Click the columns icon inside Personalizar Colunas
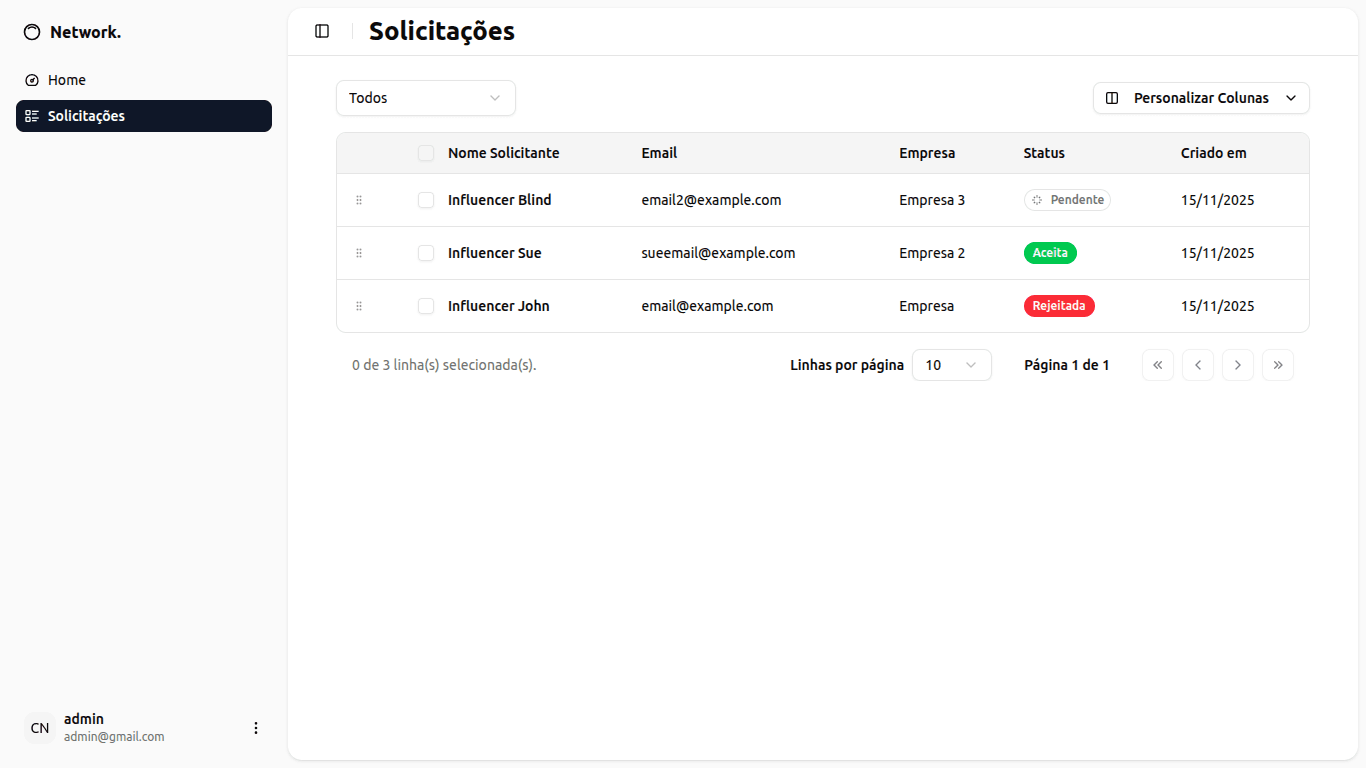1366x768 pixels. 1111,97
